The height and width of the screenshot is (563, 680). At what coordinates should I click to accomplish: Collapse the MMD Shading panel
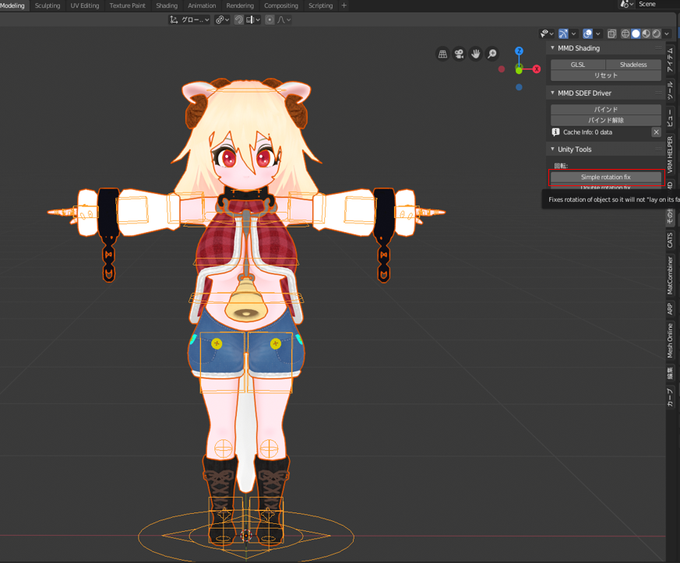coord(552,48)
